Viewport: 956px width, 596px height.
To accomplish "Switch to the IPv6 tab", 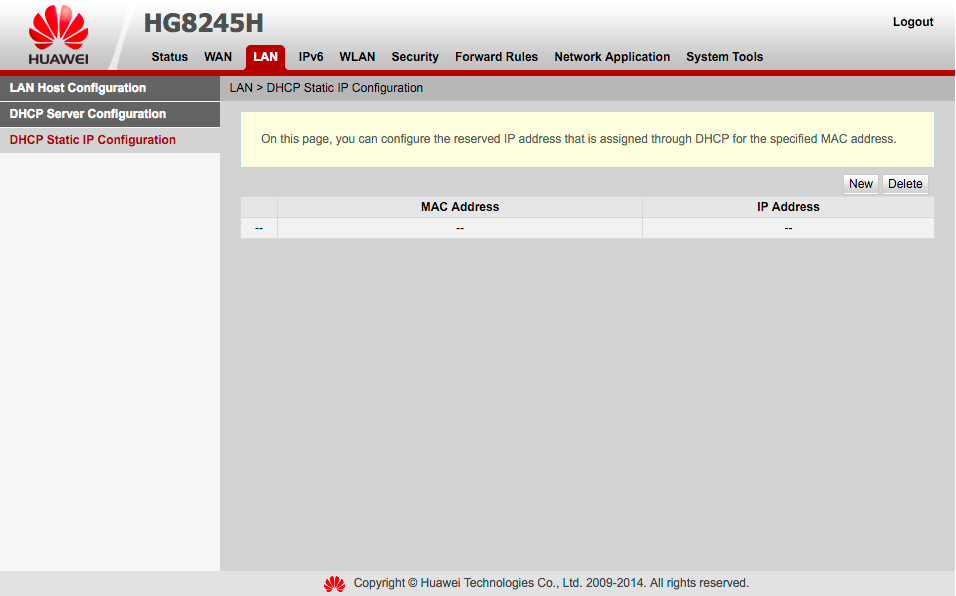I will click(311, 57).
